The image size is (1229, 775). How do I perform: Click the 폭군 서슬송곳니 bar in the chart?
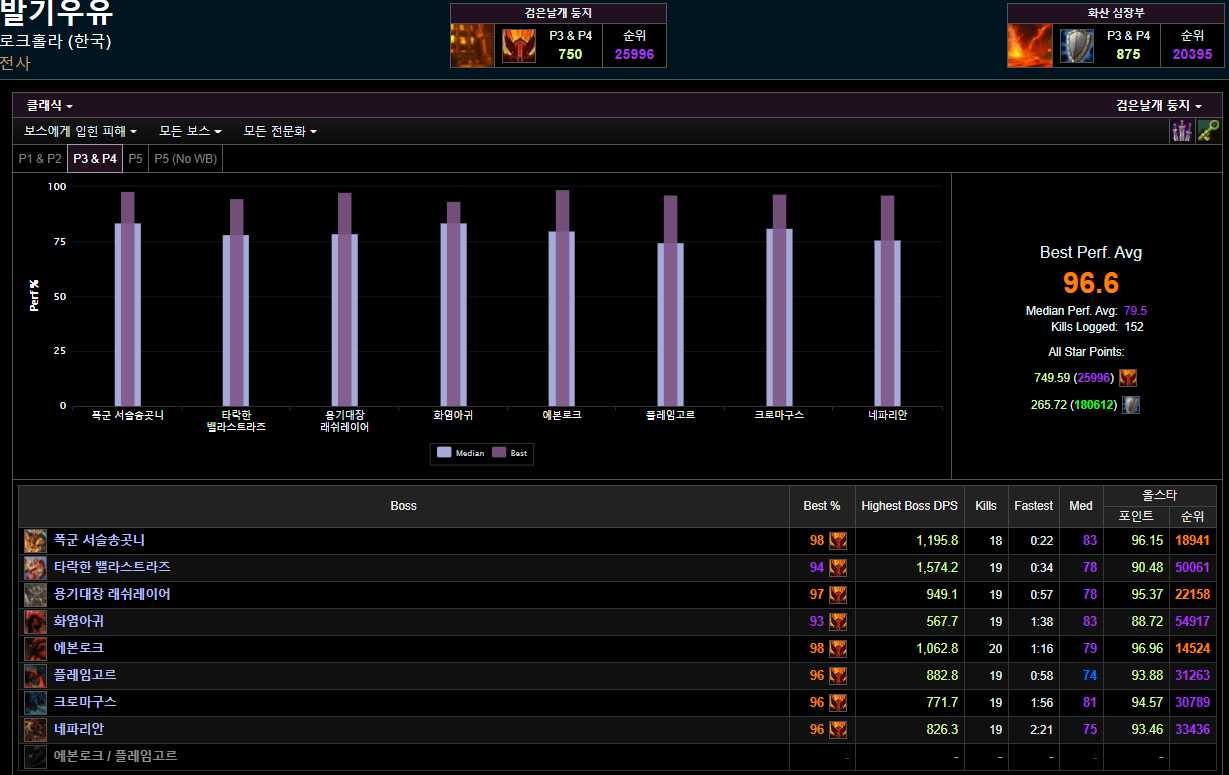pos(128,299)
